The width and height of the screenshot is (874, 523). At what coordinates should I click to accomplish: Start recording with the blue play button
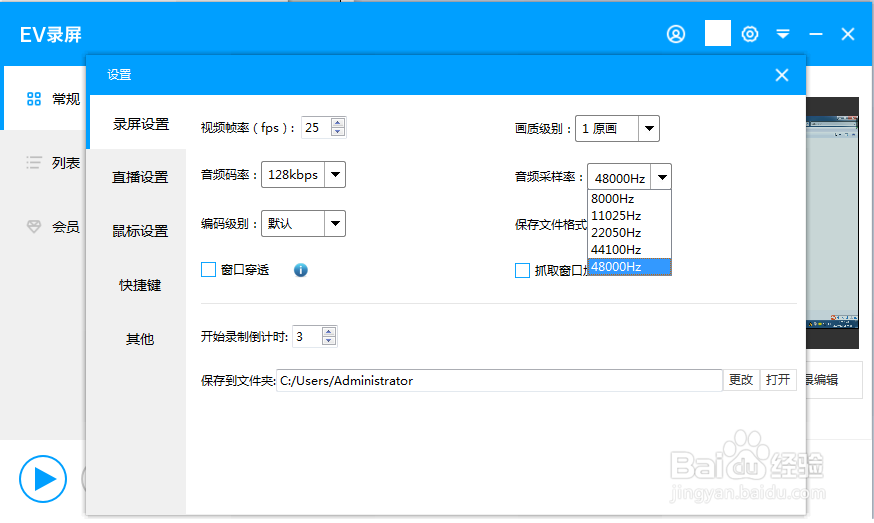coord(43,479)
